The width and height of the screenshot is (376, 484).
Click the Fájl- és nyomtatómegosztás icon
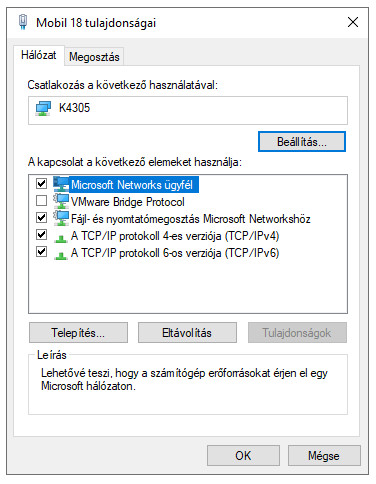[61, 218]
